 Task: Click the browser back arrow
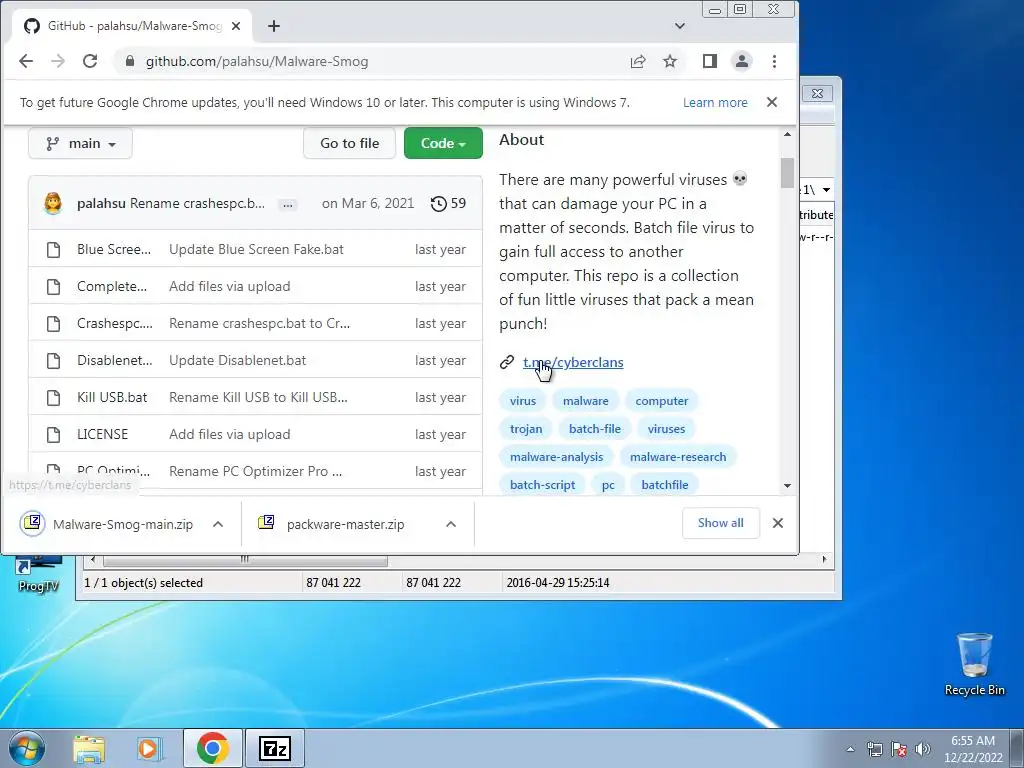[25, 61]
